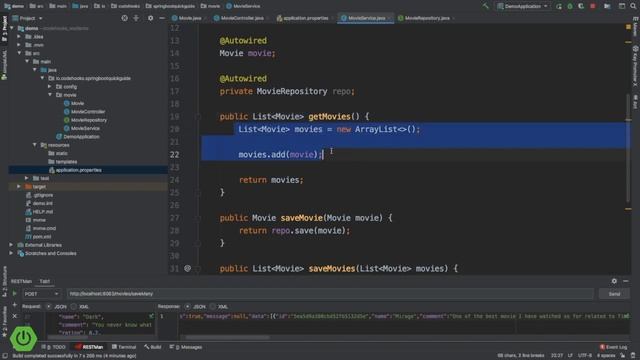Expand the test folder
This screenshot has height=360, width=640.
27,178
